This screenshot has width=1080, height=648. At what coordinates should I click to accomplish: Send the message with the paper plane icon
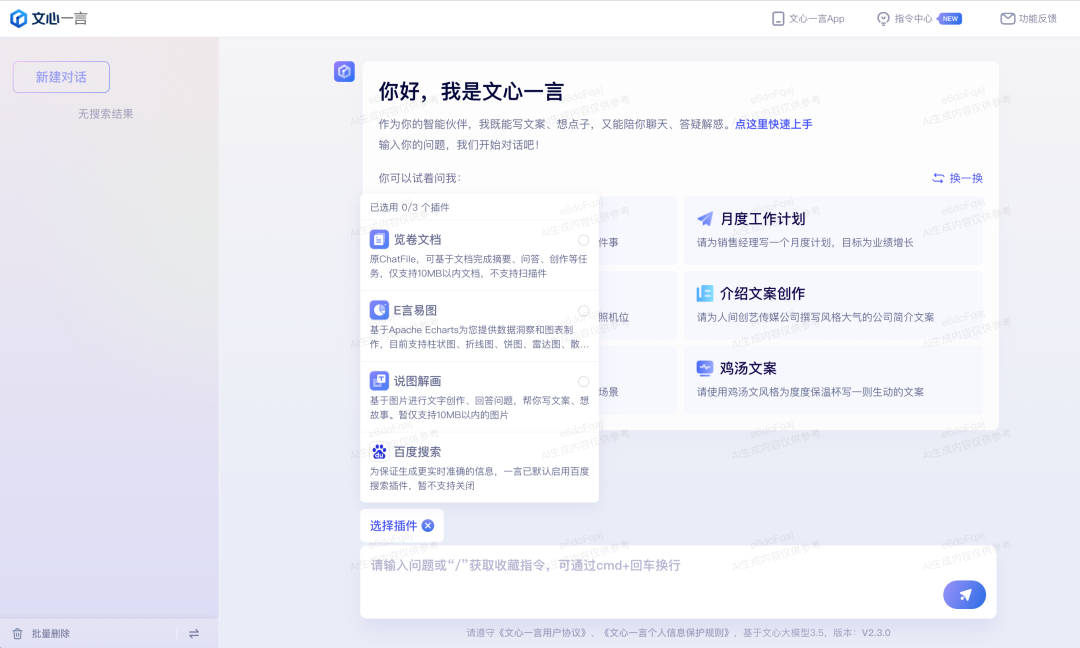pos(963,594)
